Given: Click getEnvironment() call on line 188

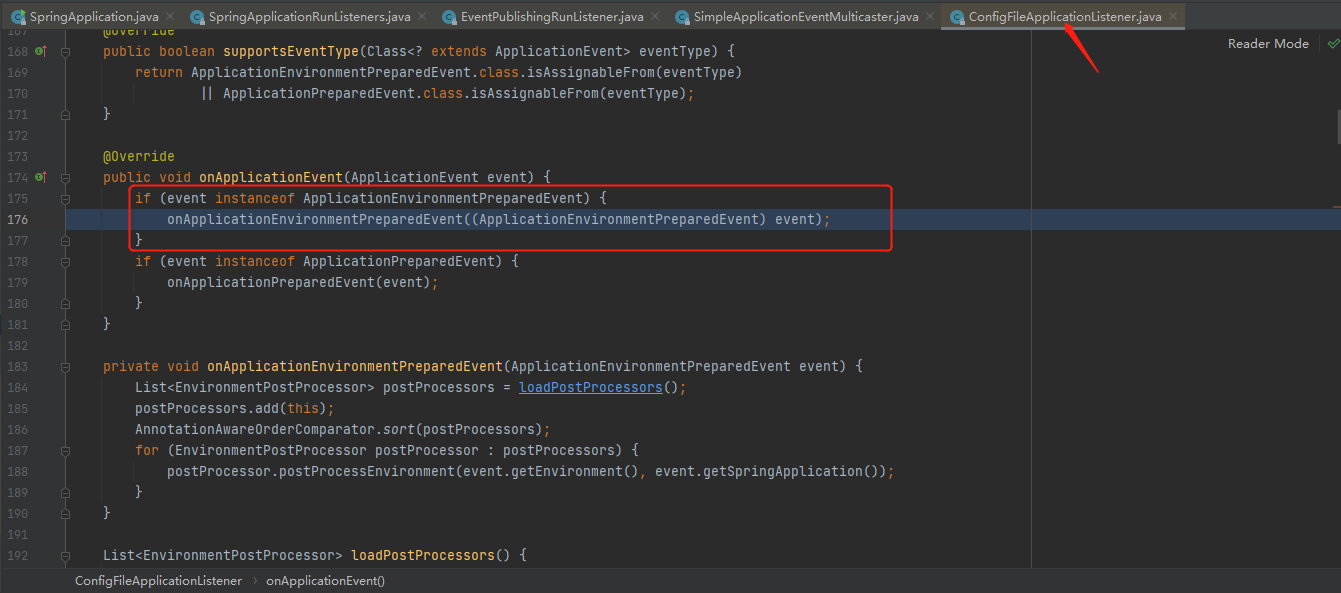Looking at the screenshot, I should tap(575, 471).
